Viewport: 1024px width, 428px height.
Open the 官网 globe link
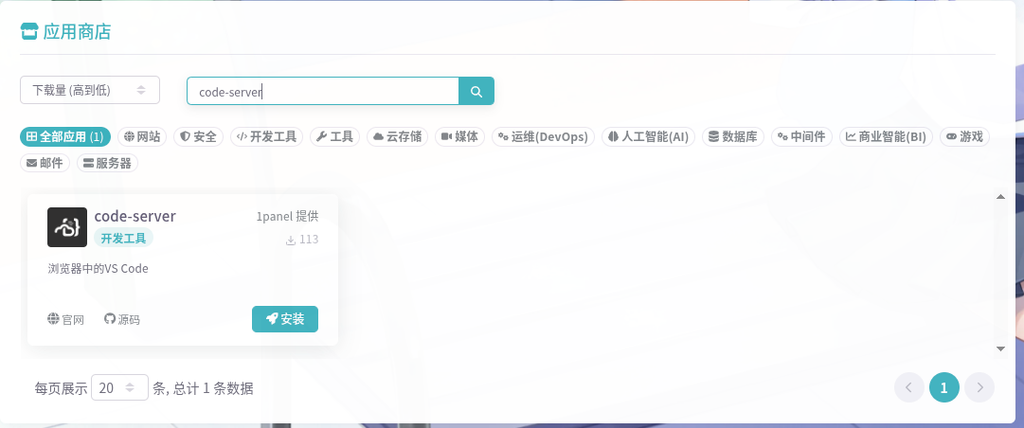[65, 320]
